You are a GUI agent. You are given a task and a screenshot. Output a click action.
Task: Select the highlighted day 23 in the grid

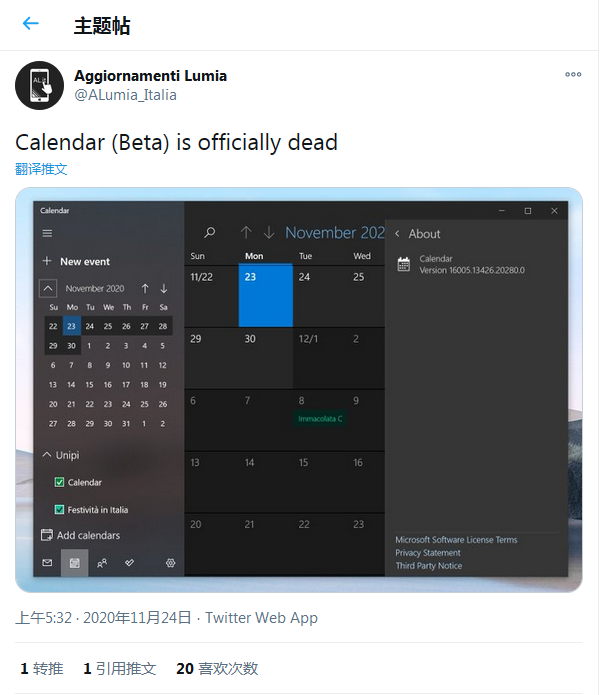(x=265, y=296)
